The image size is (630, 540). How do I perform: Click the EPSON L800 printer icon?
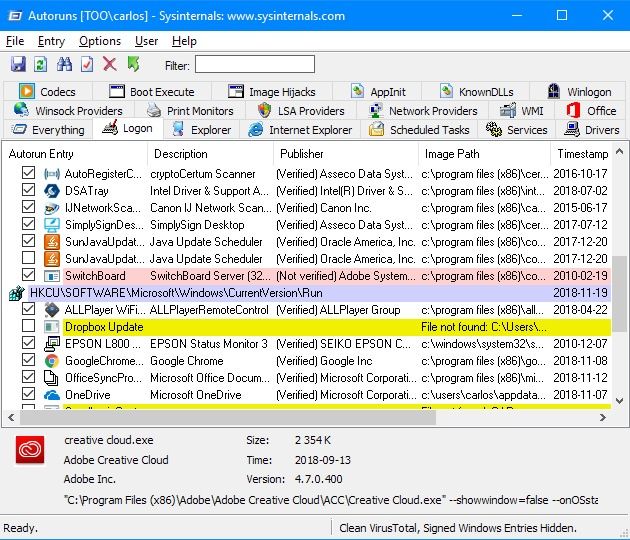pos(52,344)
